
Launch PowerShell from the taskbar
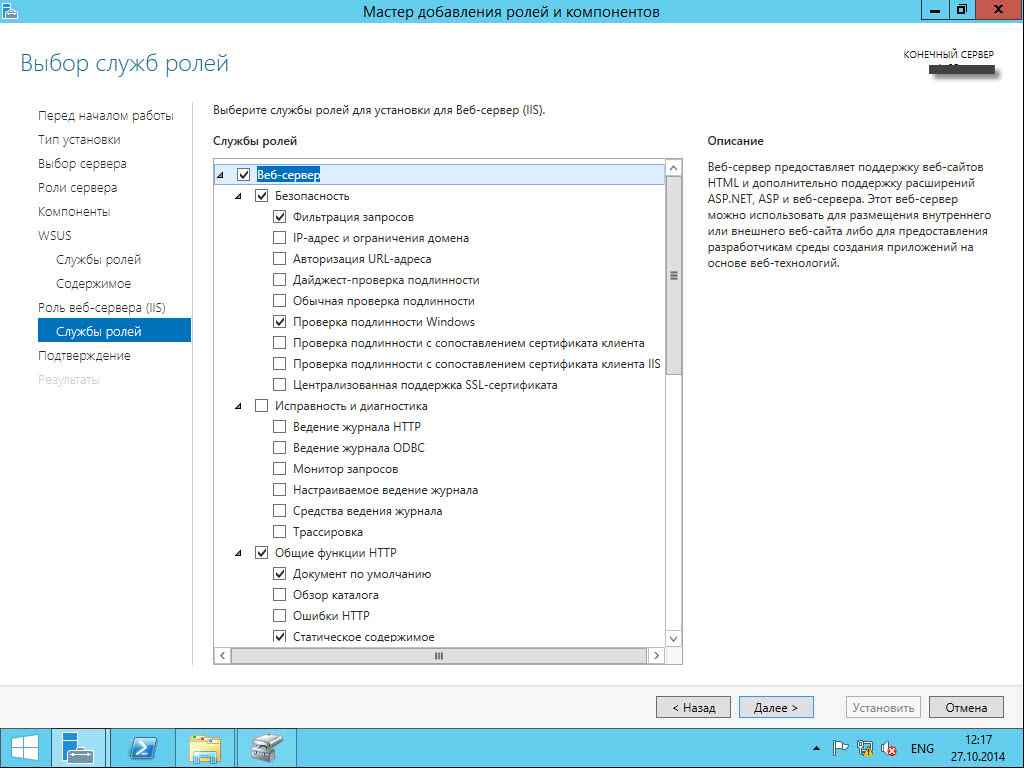click(143, 748)
